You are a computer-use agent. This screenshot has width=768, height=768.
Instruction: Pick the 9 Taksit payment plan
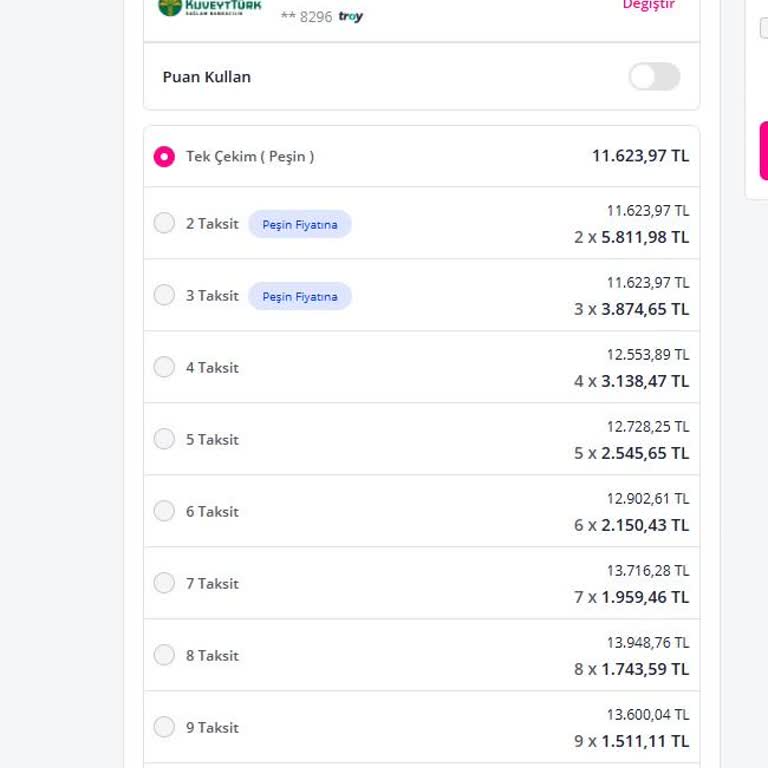click(164, 727)
